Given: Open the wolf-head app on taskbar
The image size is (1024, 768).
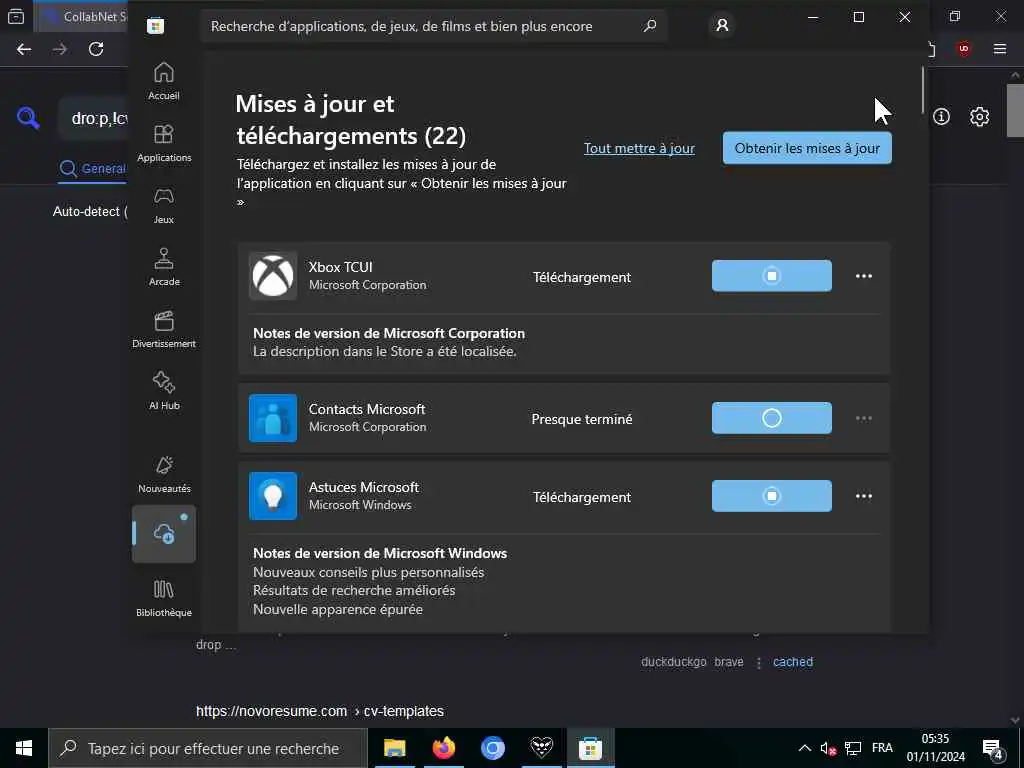Looking at the screenshot, I should click(x=541, y=748).
